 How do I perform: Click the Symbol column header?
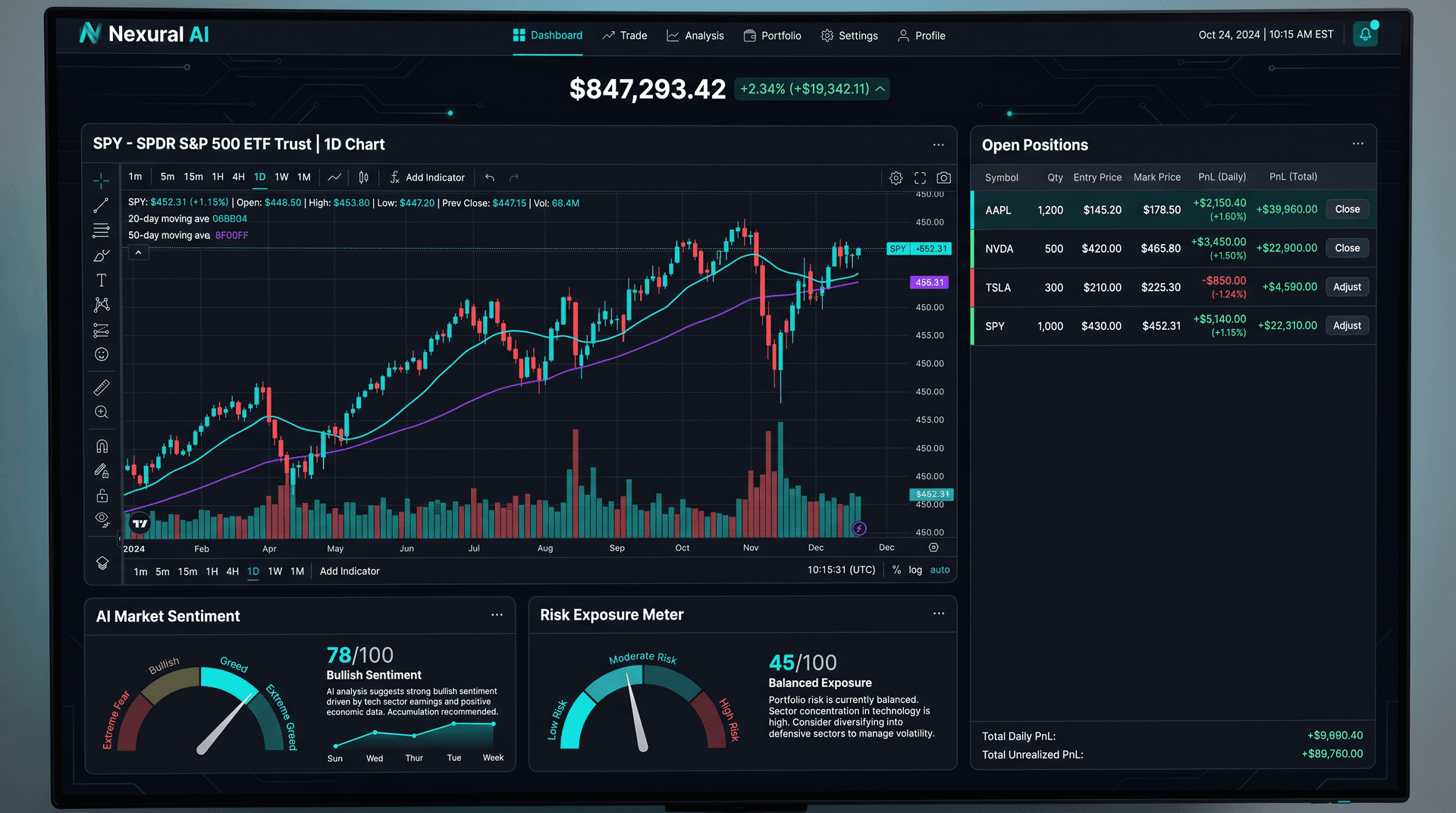click(1001, 177)
